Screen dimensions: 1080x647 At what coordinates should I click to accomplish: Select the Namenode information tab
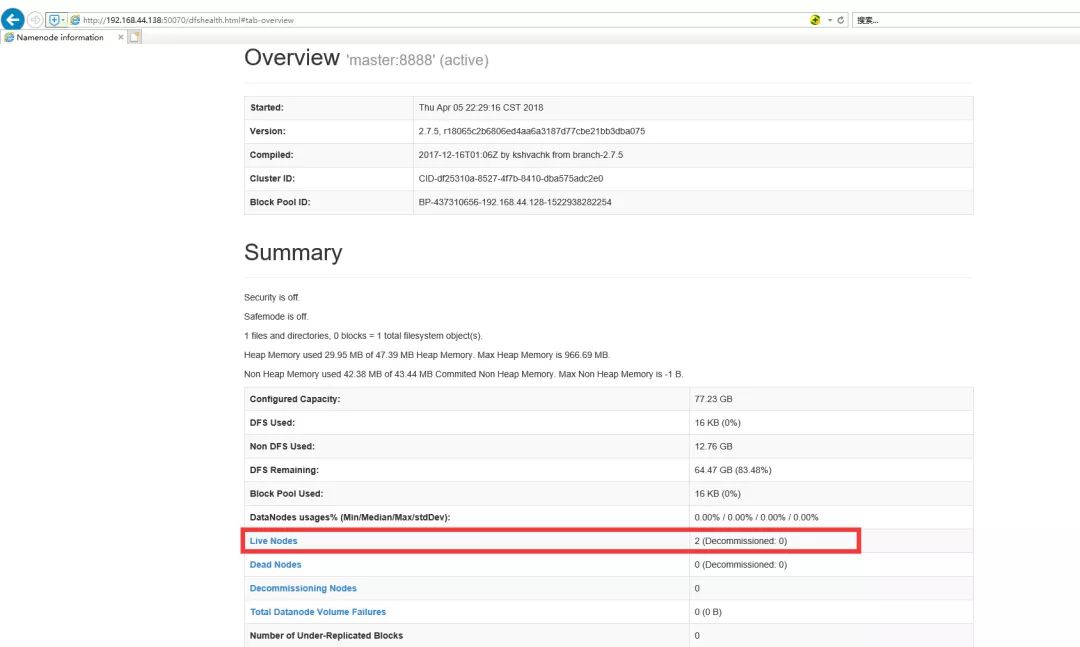60,37
